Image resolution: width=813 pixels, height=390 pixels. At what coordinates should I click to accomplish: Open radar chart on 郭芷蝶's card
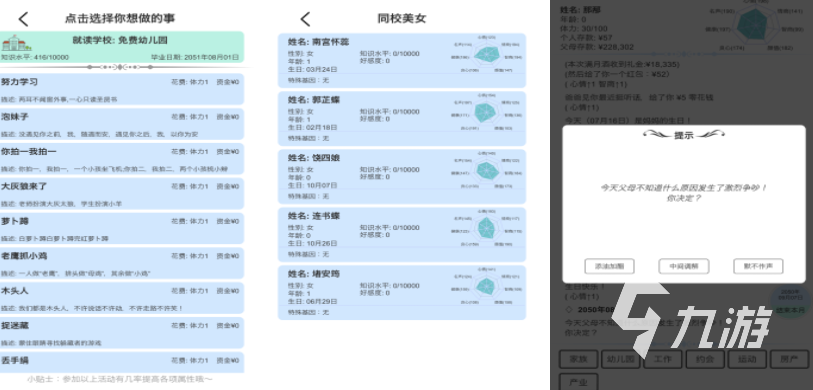485,112
